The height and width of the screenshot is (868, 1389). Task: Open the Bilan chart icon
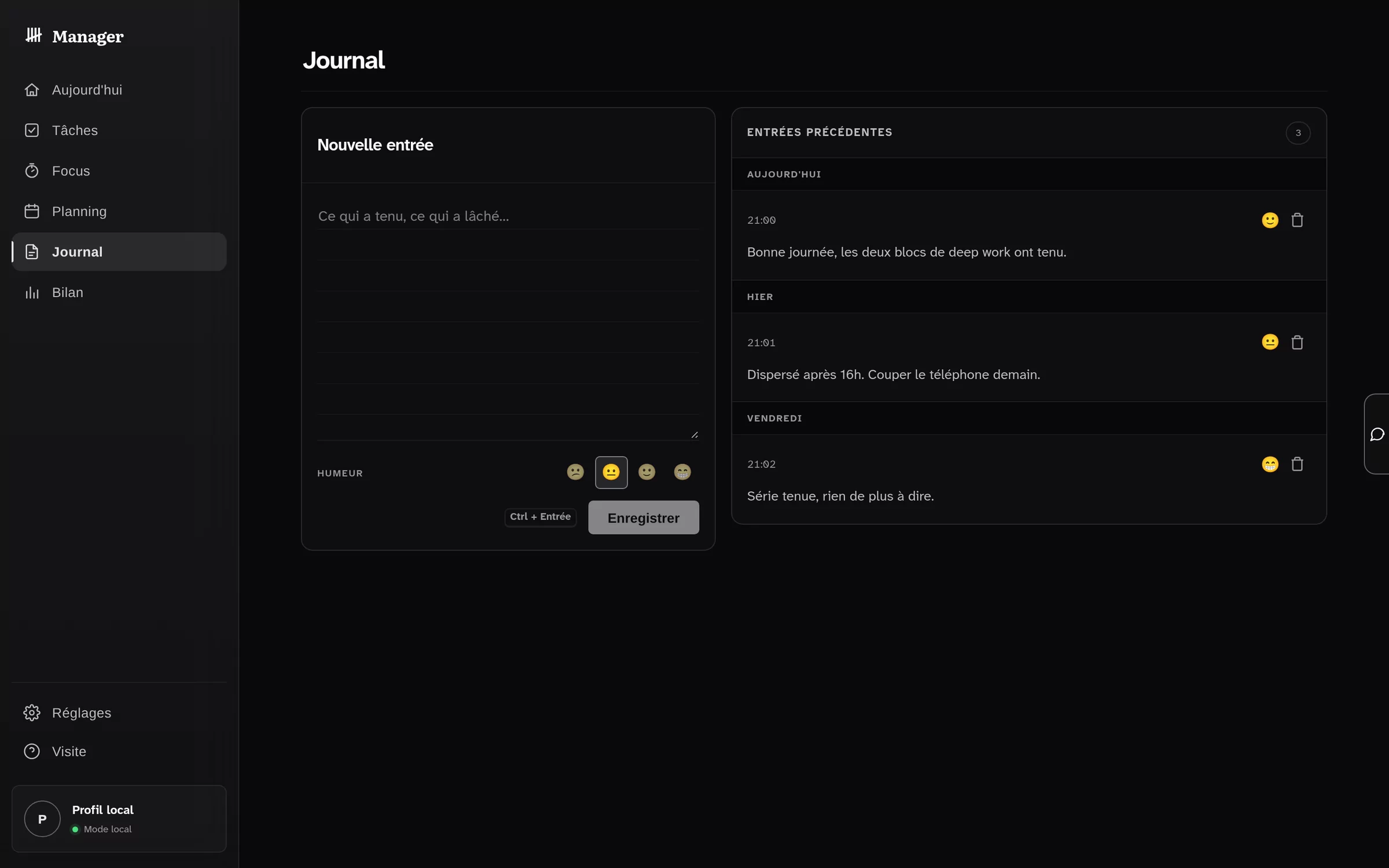[x=32, y=292]
